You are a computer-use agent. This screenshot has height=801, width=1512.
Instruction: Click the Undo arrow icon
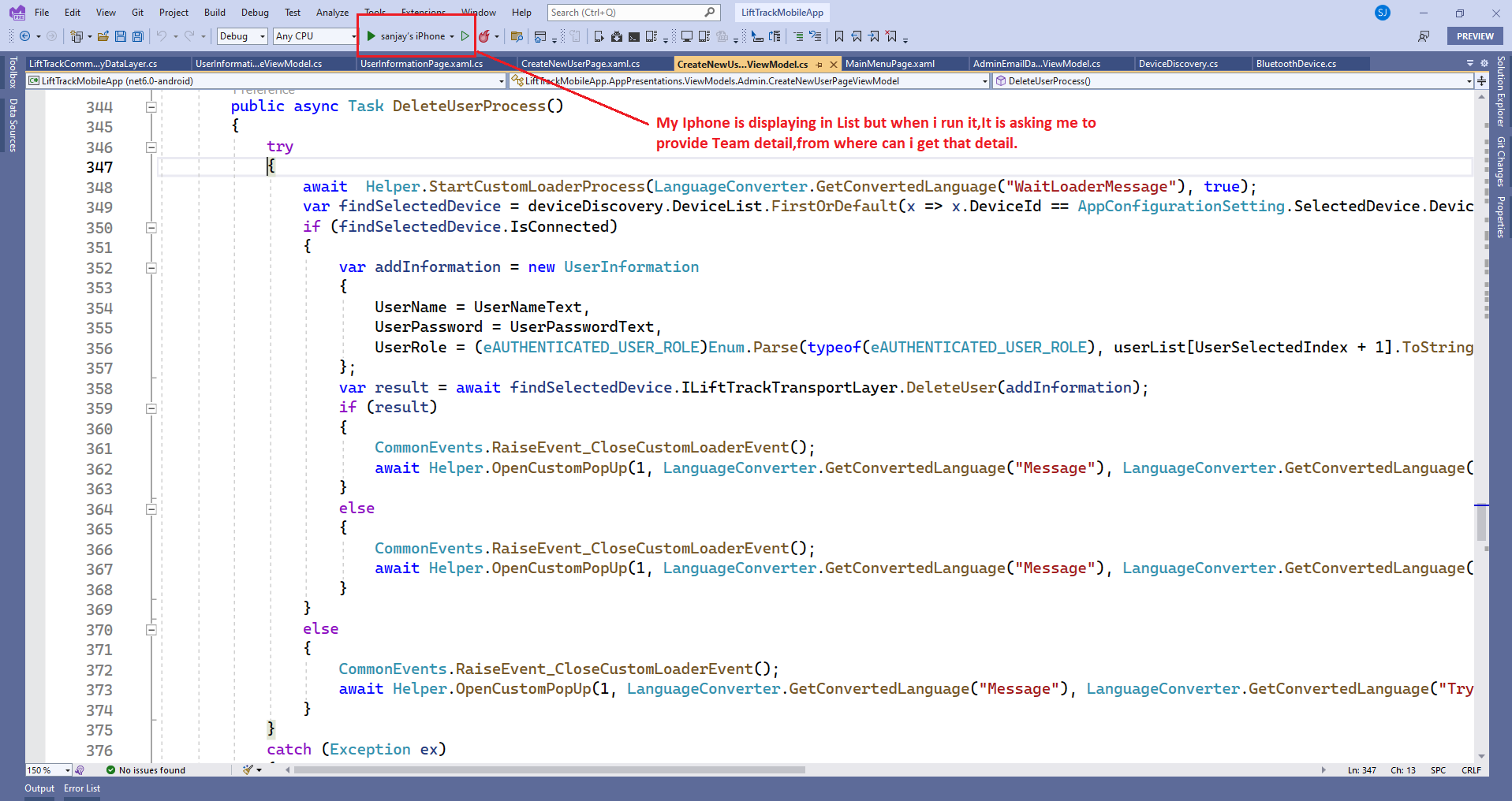point(162,36)
